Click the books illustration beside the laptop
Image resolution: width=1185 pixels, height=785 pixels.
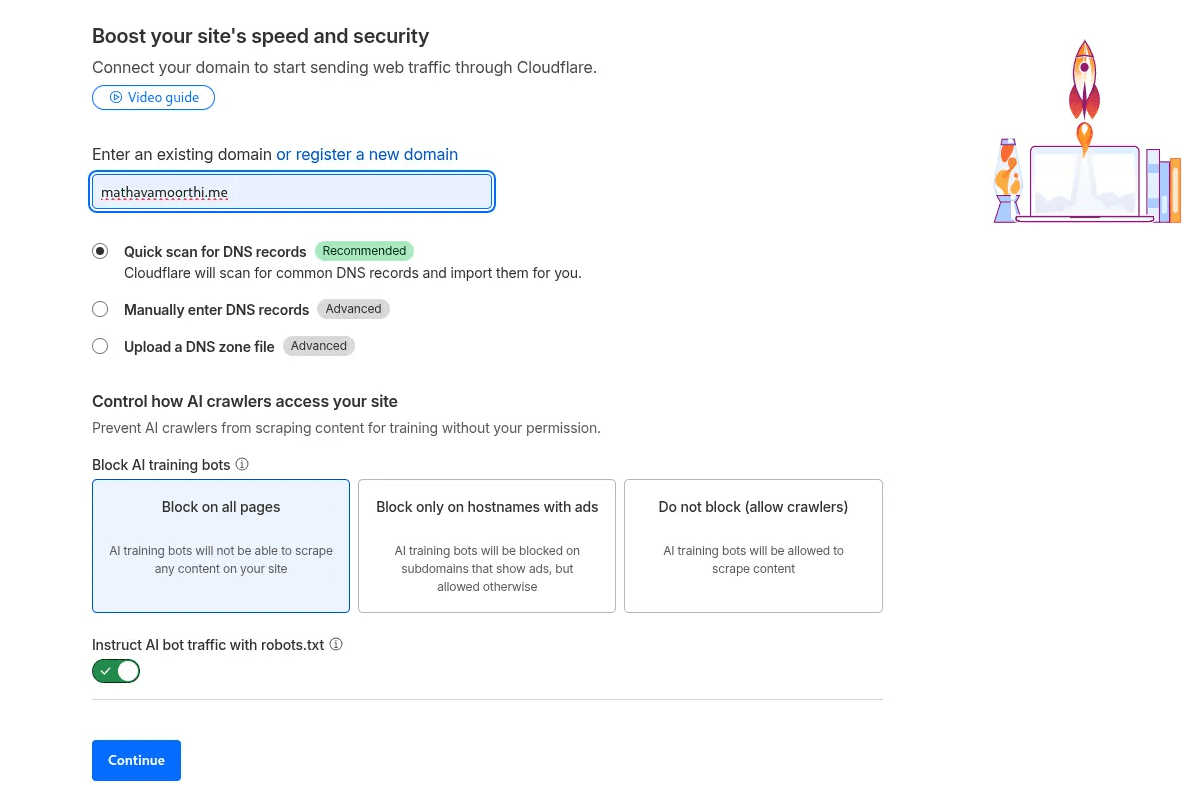tap(1163, 187)
